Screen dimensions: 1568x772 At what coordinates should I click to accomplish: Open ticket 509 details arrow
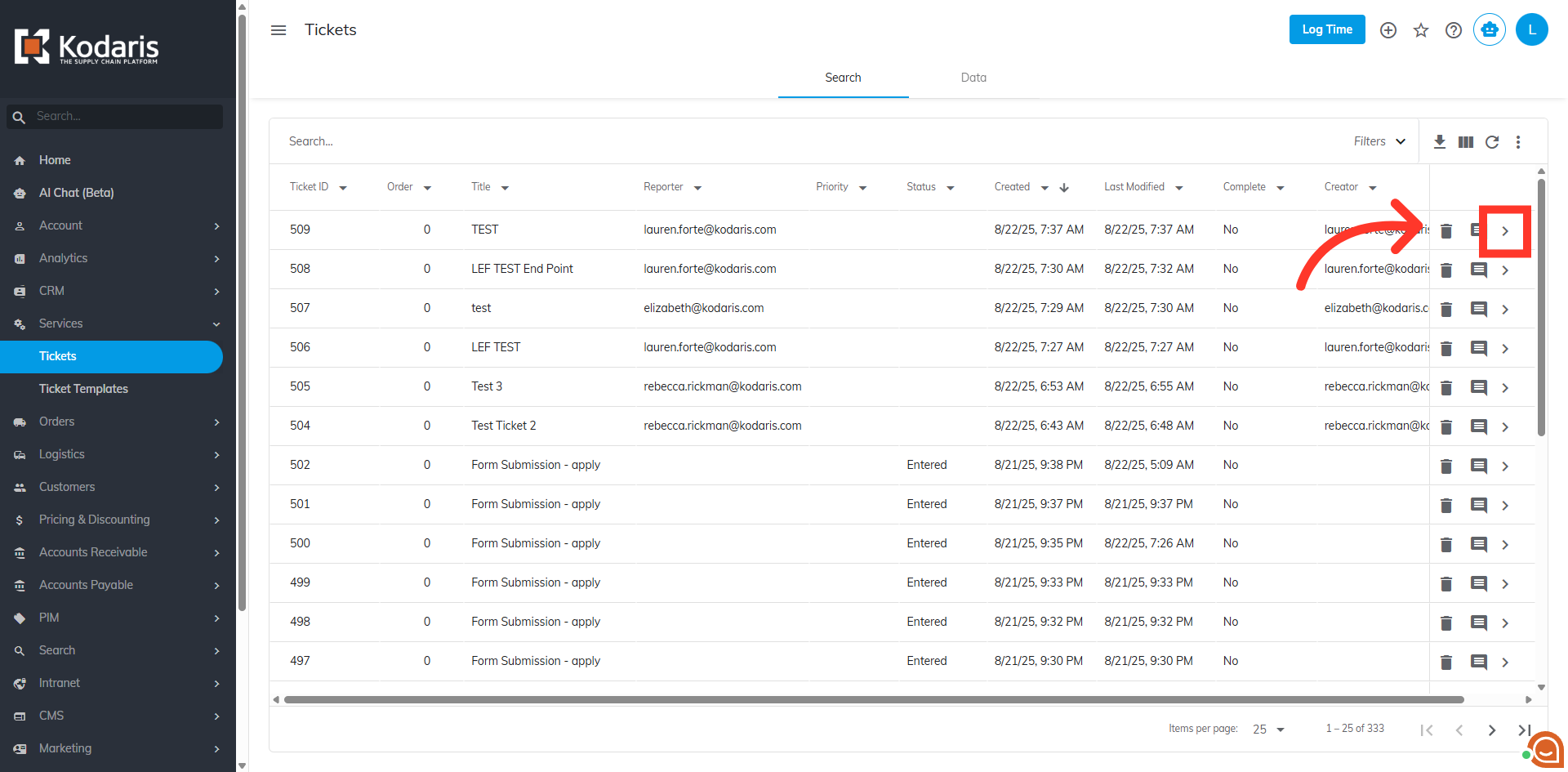pos(1505,231)
